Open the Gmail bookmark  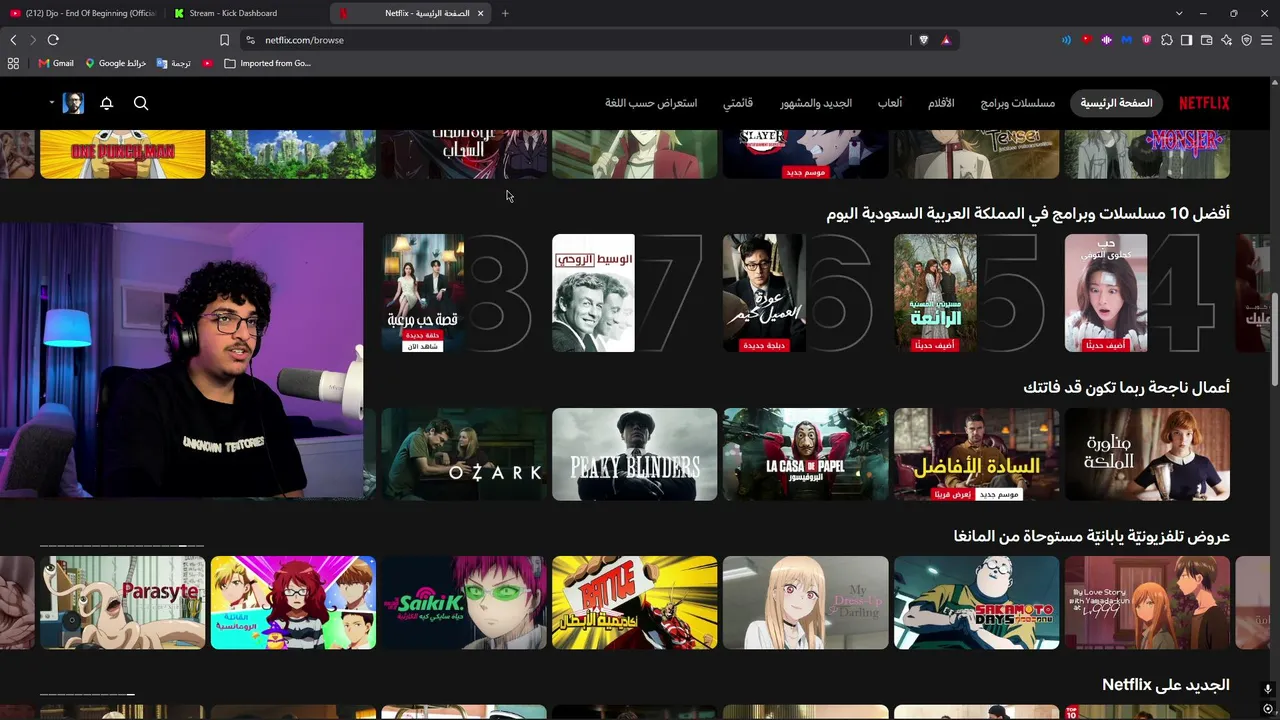tap(56, 63)
